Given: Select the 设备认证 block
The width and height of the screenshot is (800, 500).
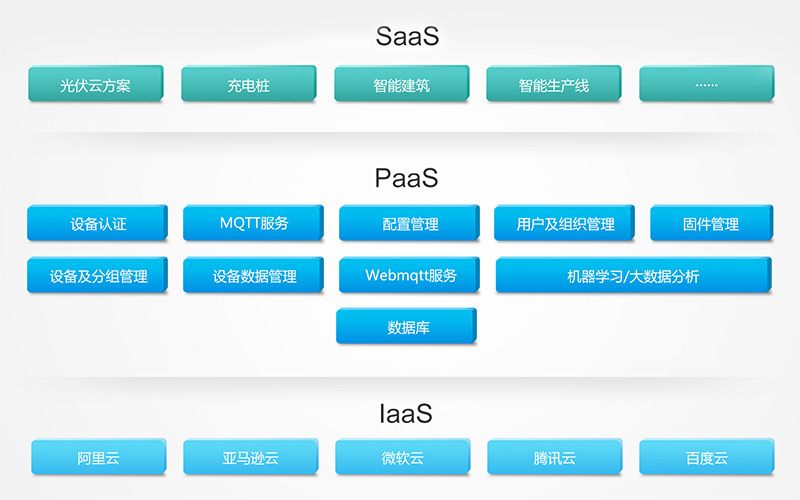Looking at the screenshot, I should (x=98, y=224).
